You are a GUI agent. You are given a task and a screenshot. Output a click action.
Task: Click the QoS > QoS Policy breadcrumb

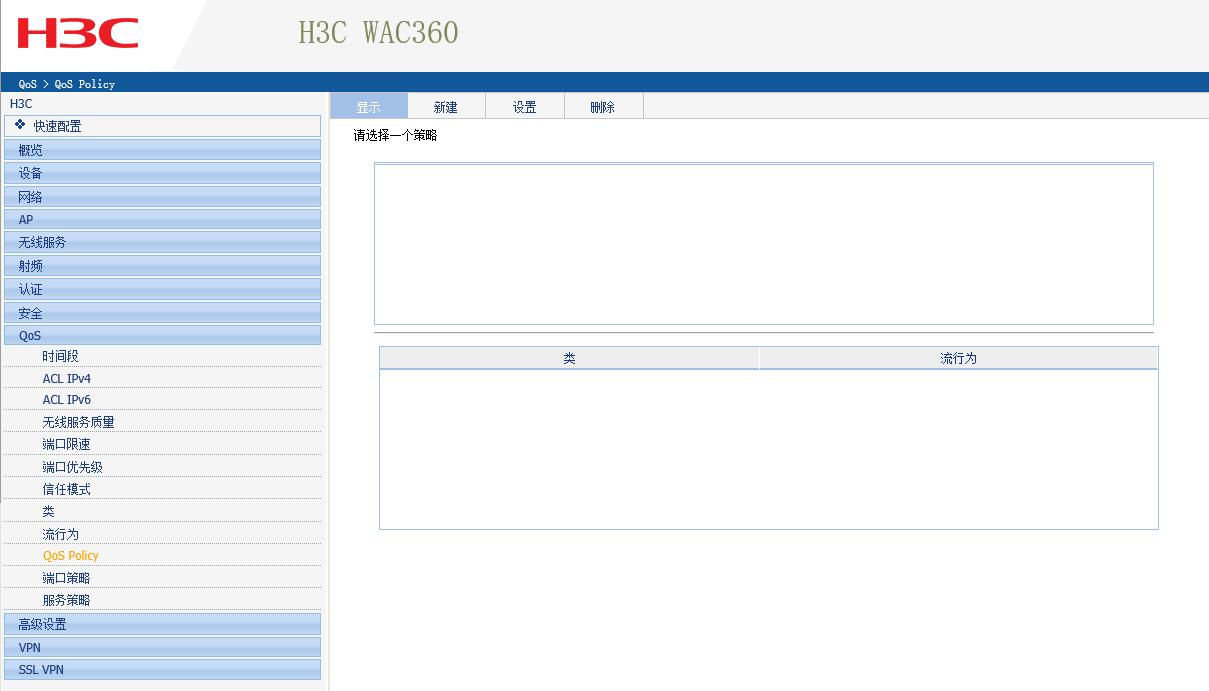67,84
